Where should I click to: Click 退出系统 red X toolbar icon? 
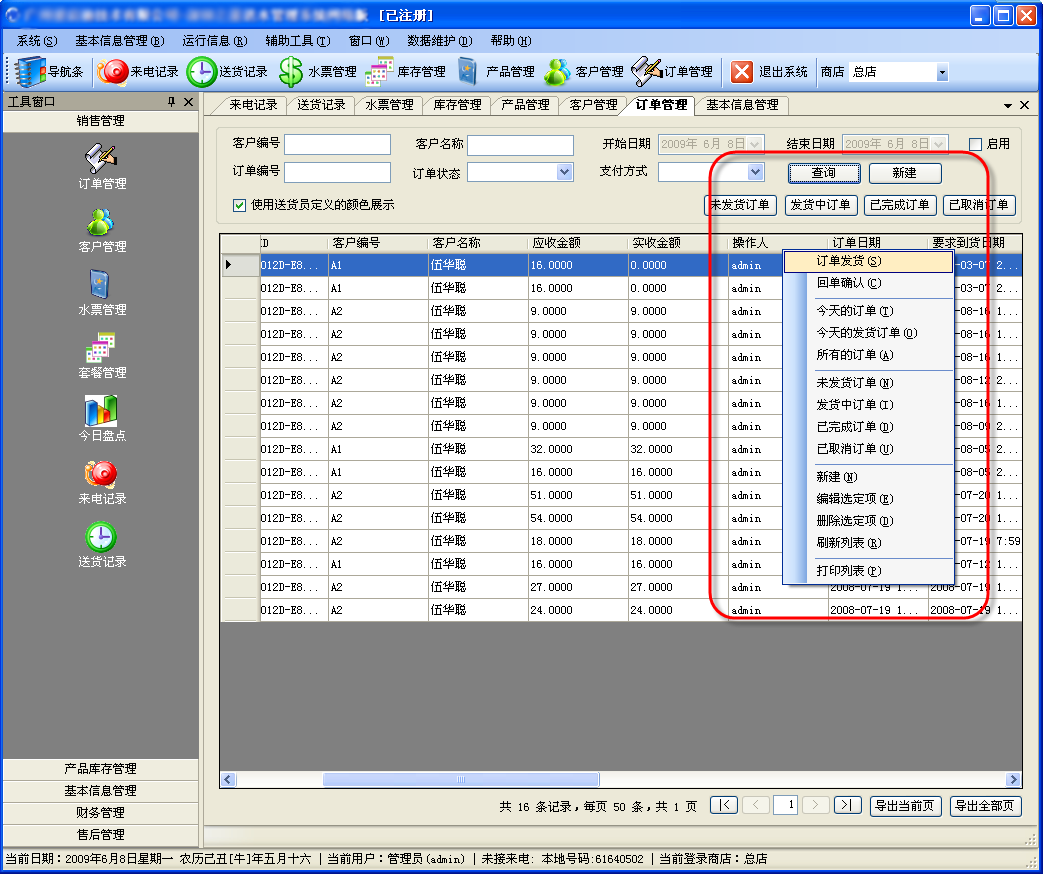click(x=742, y=72)
